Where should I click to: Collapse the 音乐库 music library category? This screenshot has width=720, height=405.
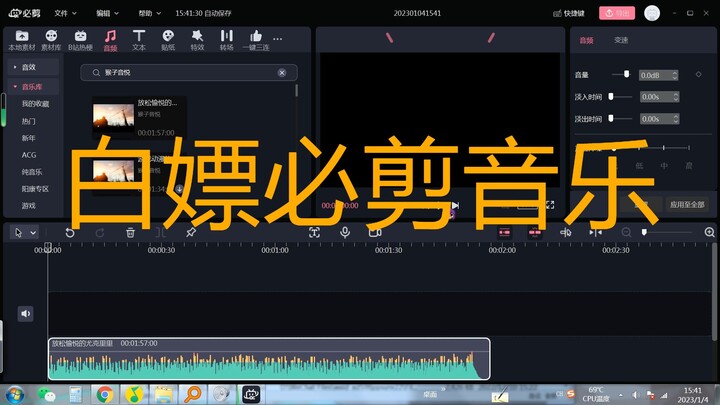tap(33, 87)
